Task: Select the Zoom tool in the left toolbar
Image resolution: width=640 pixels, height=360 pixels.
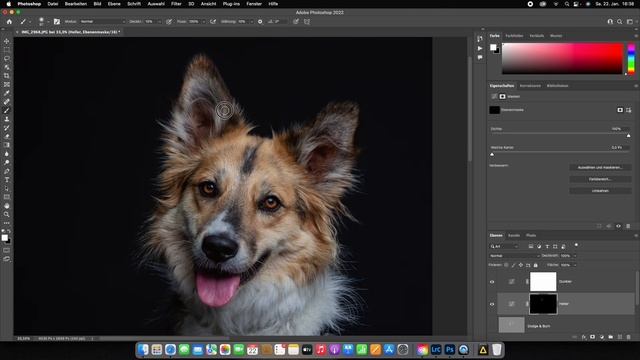Action: pyautogui.click(x=7, y=214)
